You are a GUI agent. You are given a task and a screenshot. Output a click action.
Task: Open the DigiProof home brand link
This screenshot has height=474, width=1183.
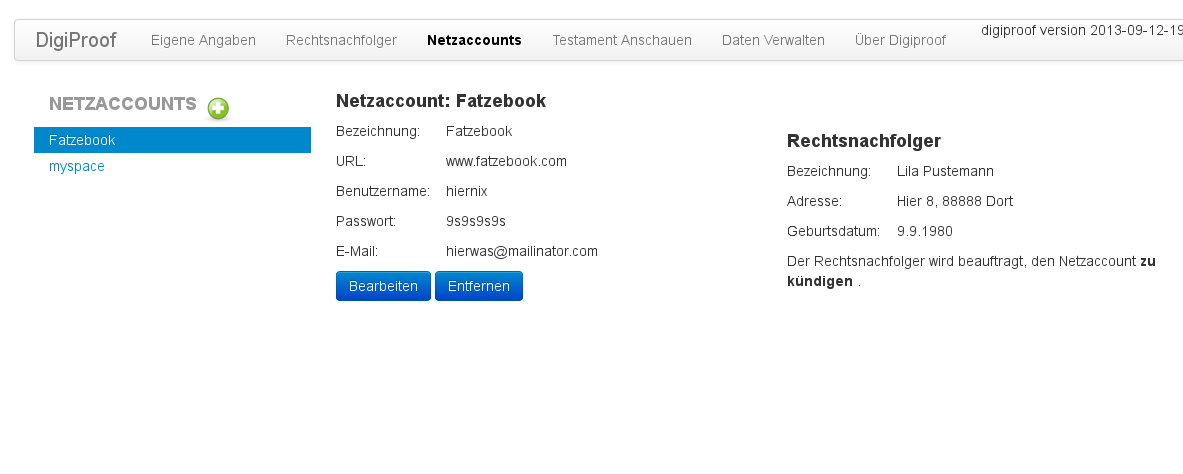click(x=76, y=40)
